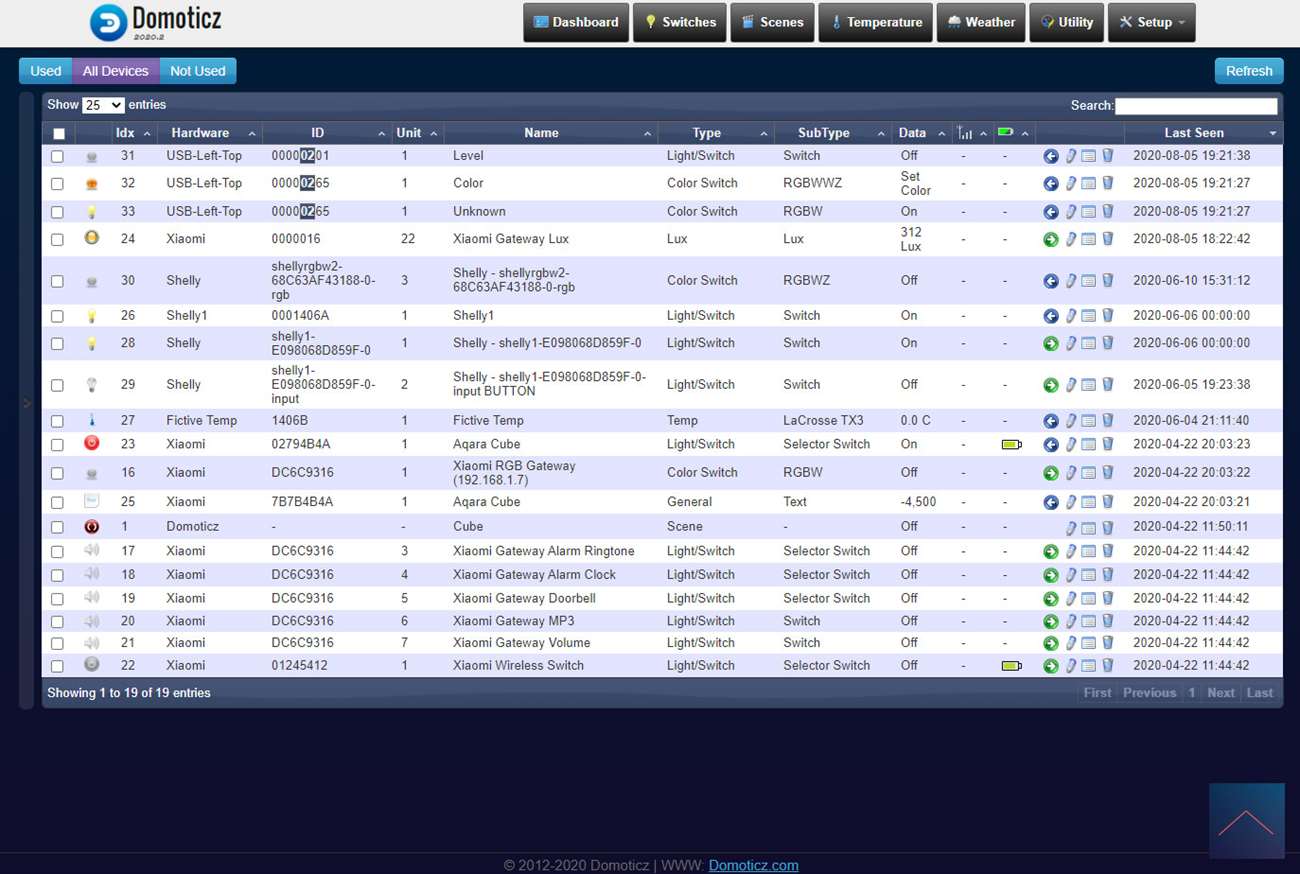The width and height of the screenshot is (1300, 874).
Task: Sort by the battery level column icon
Action: tap(1005, 132)
